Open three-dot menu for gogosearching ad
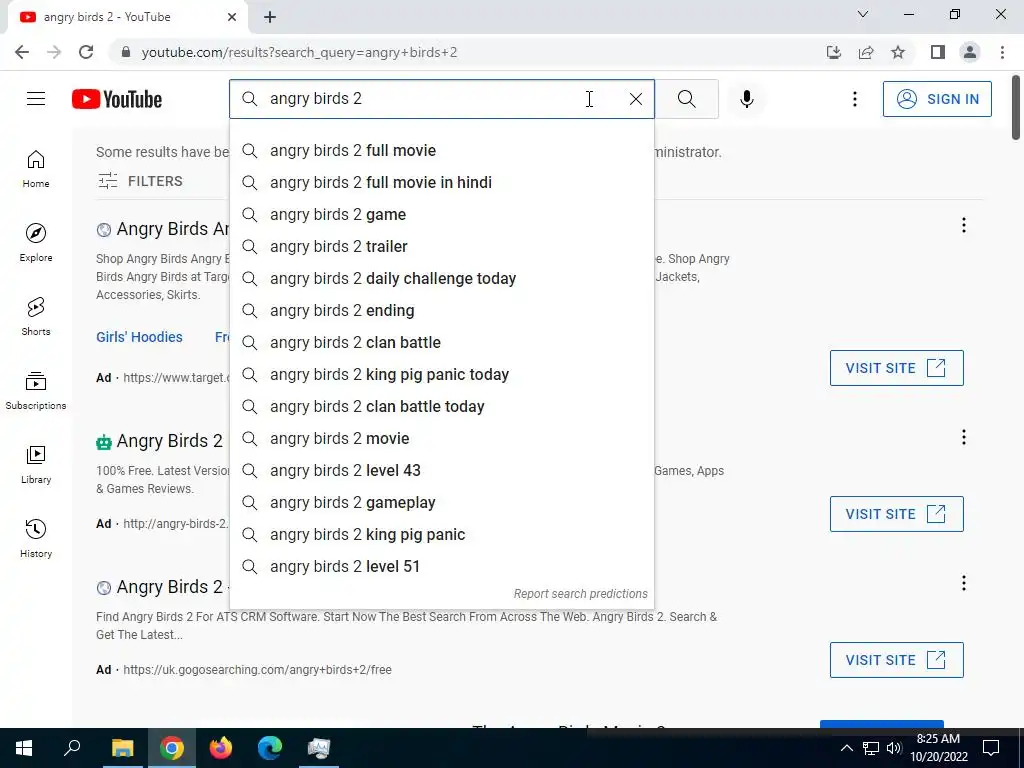 point(963,583)
